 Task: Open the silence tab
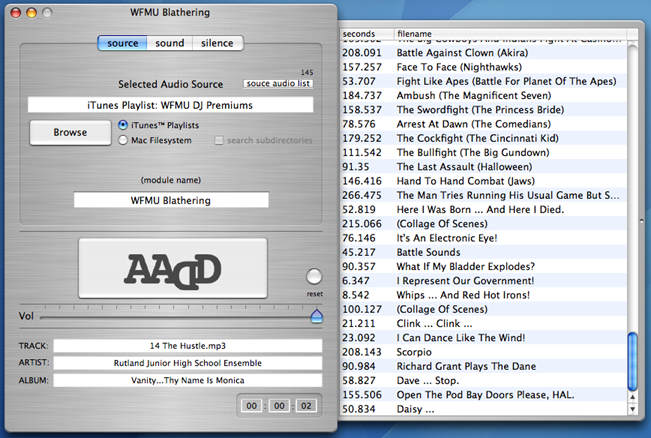pos(217,43)
